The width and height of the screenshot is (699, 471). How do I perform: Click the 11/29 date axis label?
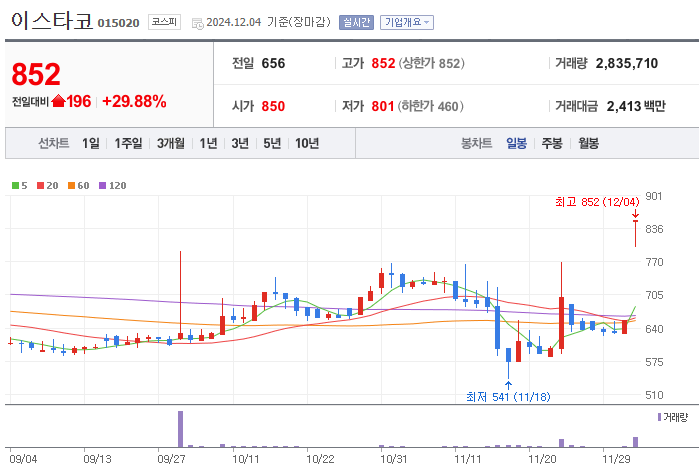coord(617,459)
